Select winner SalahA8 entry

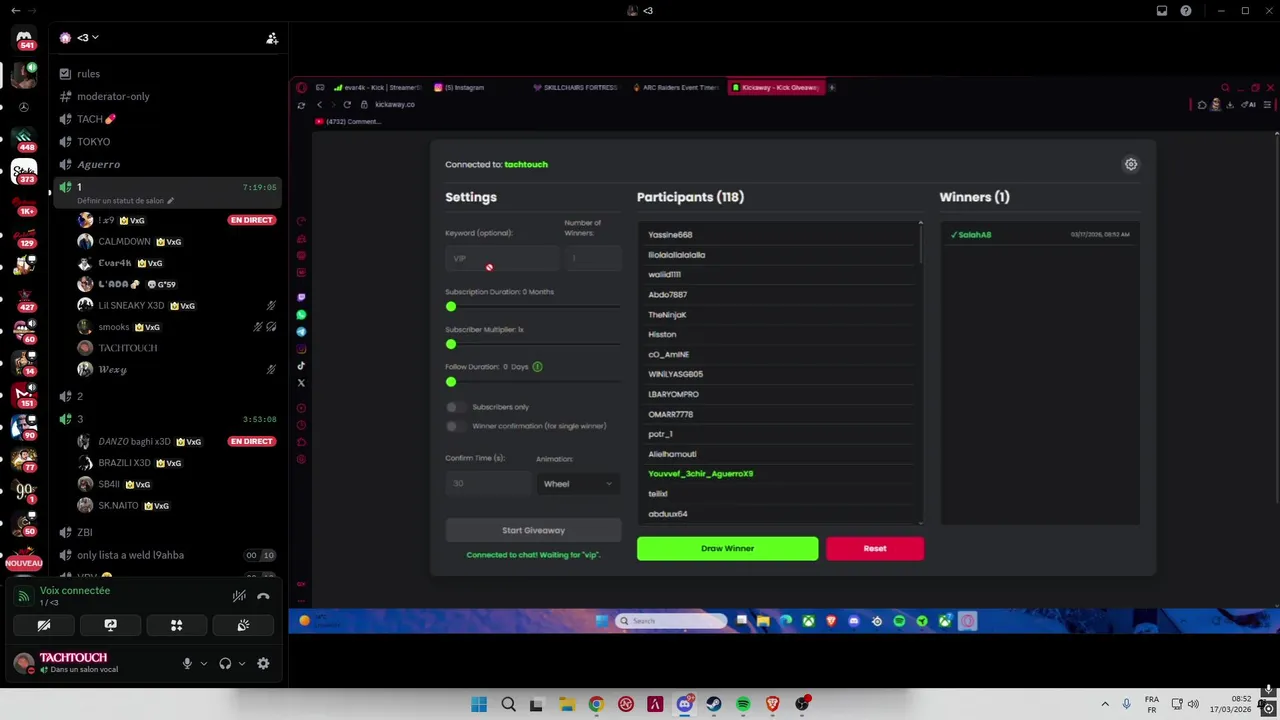pyautogui.click(x=1040, y=235)
